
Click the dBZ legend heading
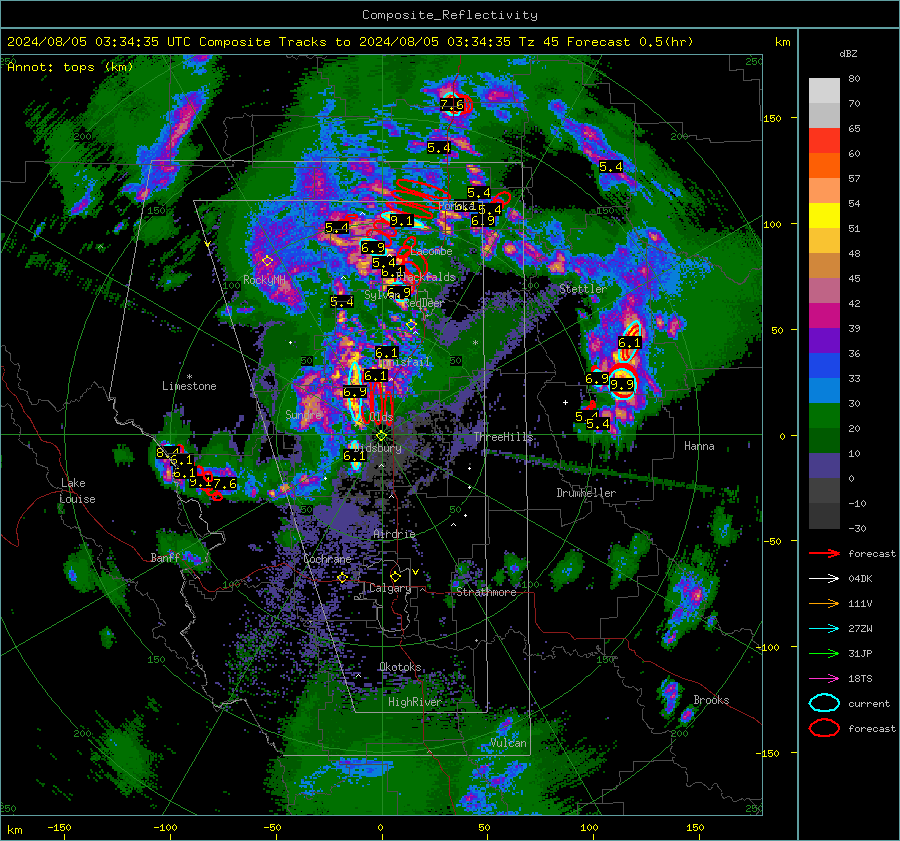click(x=848, y=53)
